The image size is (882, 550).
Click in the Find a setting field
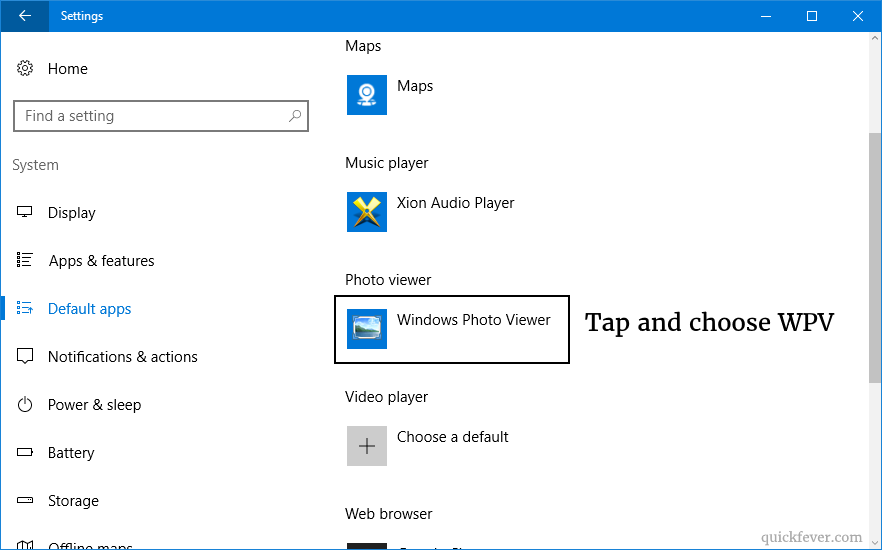(161, 116)
